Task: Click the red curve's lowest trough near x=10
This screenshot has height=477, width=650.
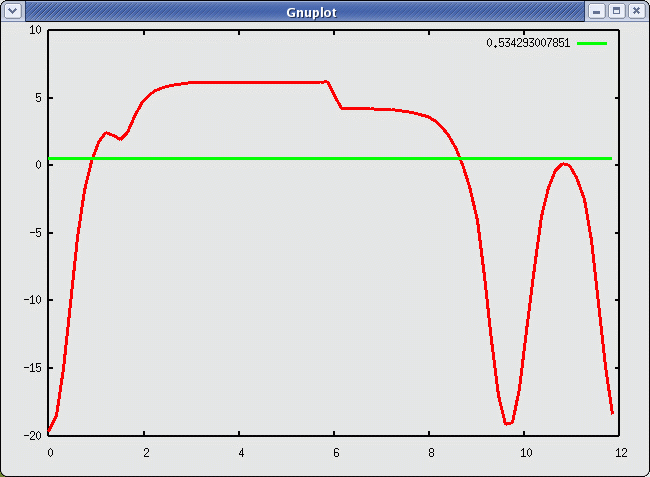Action: [508, 423]
